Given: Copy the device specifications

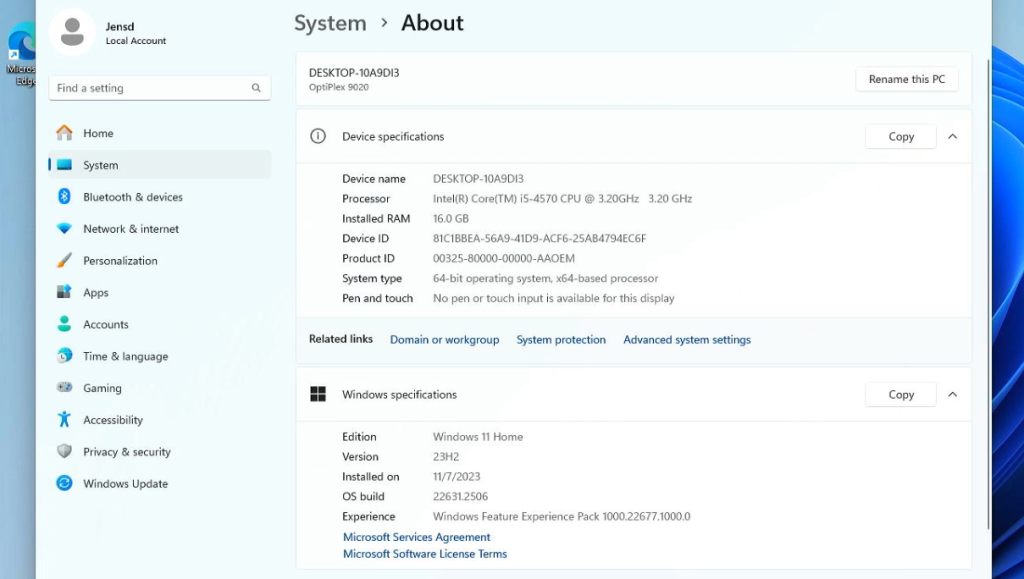Looking at the screenshot, I should coord(901,136).
